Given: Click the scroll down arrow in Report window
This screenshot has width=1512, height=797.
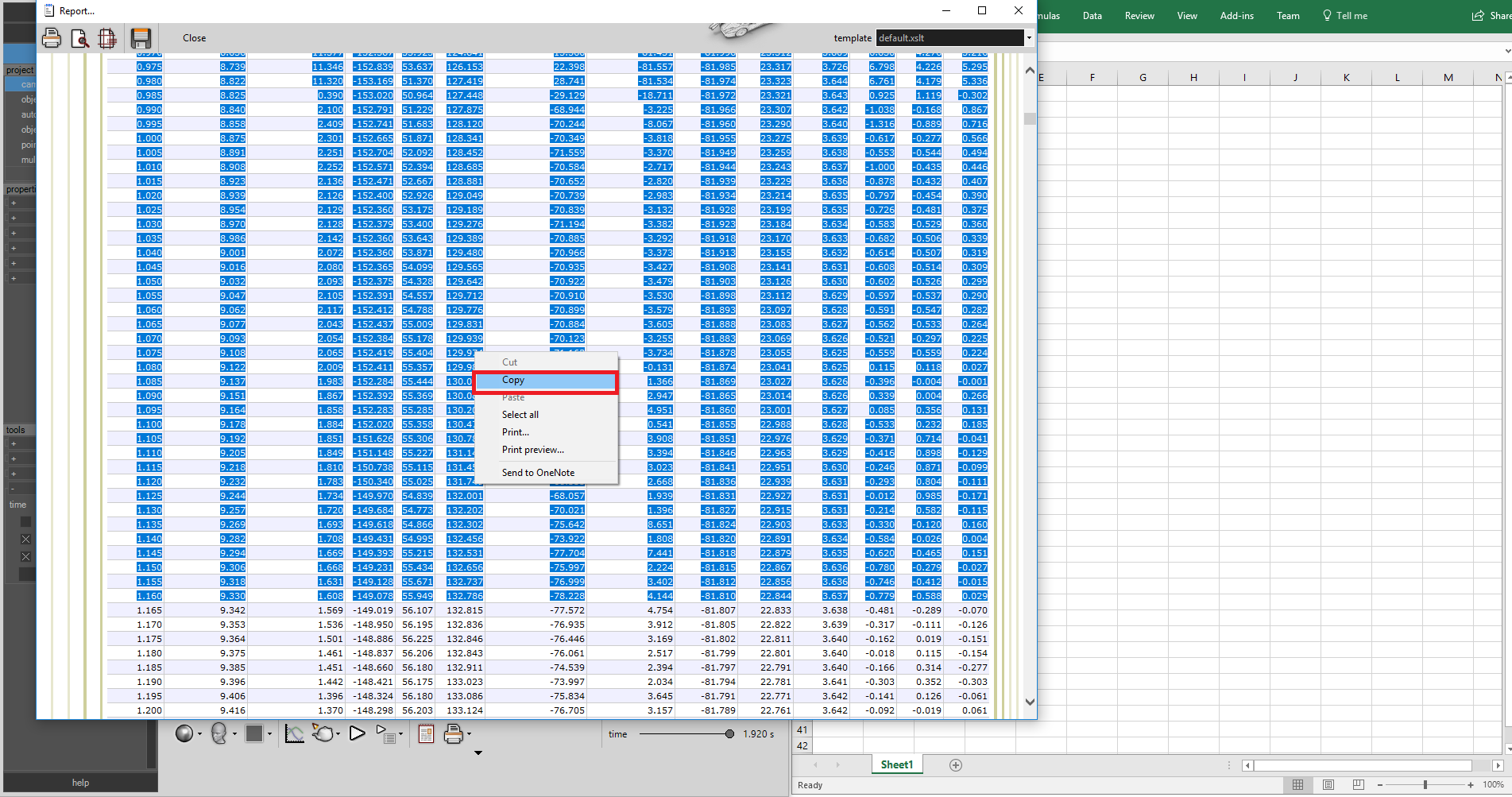Looking at the screenshot, I should [1030, 702].
